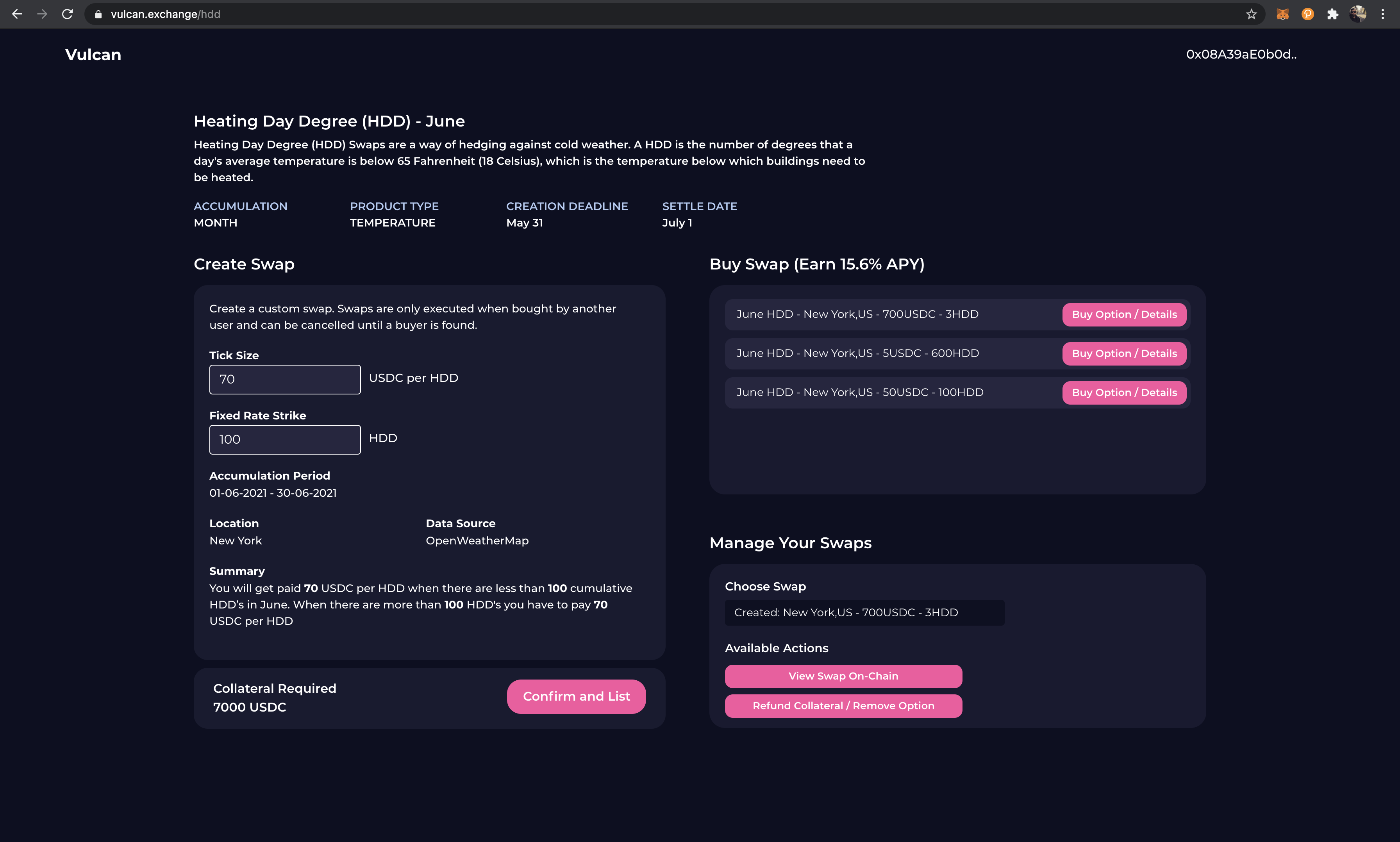1400x842 pixels.
Task: Click View Swap On-Chain button
Action: [843, 676]
